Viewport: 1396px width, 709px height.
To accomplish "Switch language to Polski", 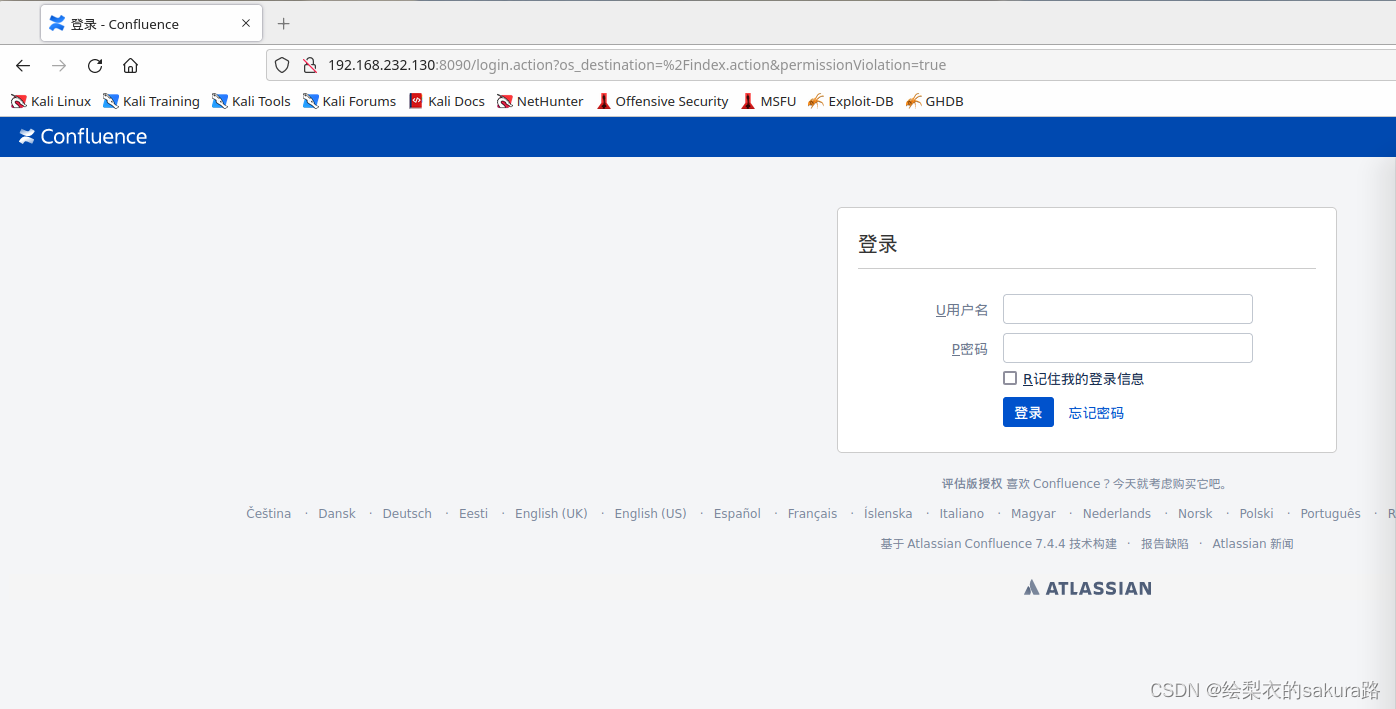I will [1256, 514].
